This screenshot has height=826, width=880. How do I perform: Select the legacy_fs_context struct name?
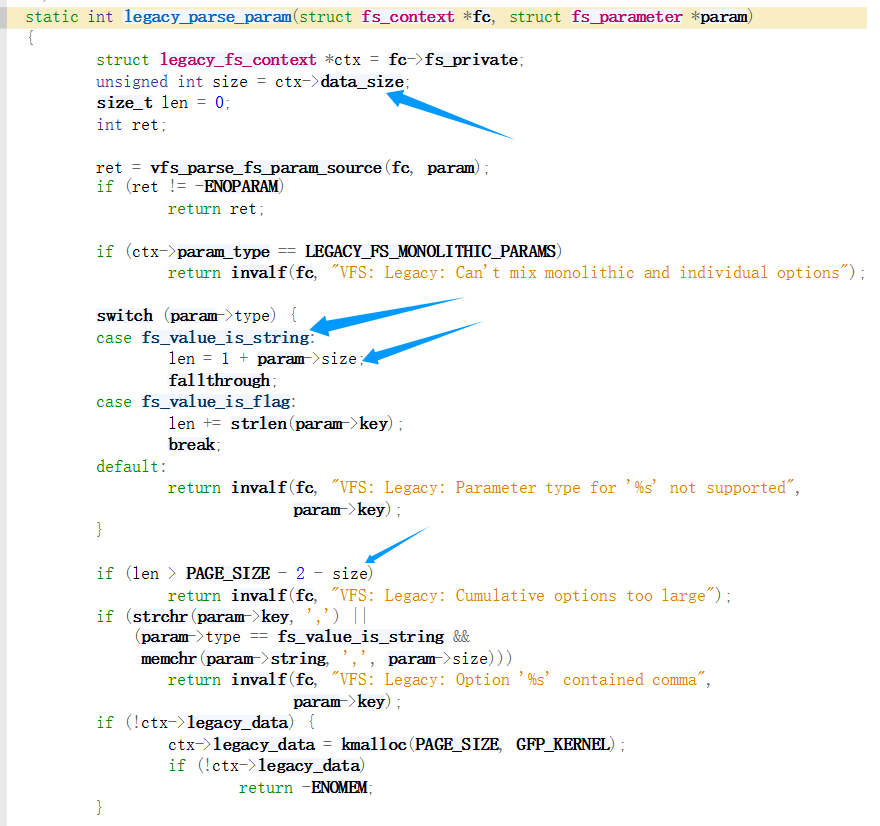(238, 60)
